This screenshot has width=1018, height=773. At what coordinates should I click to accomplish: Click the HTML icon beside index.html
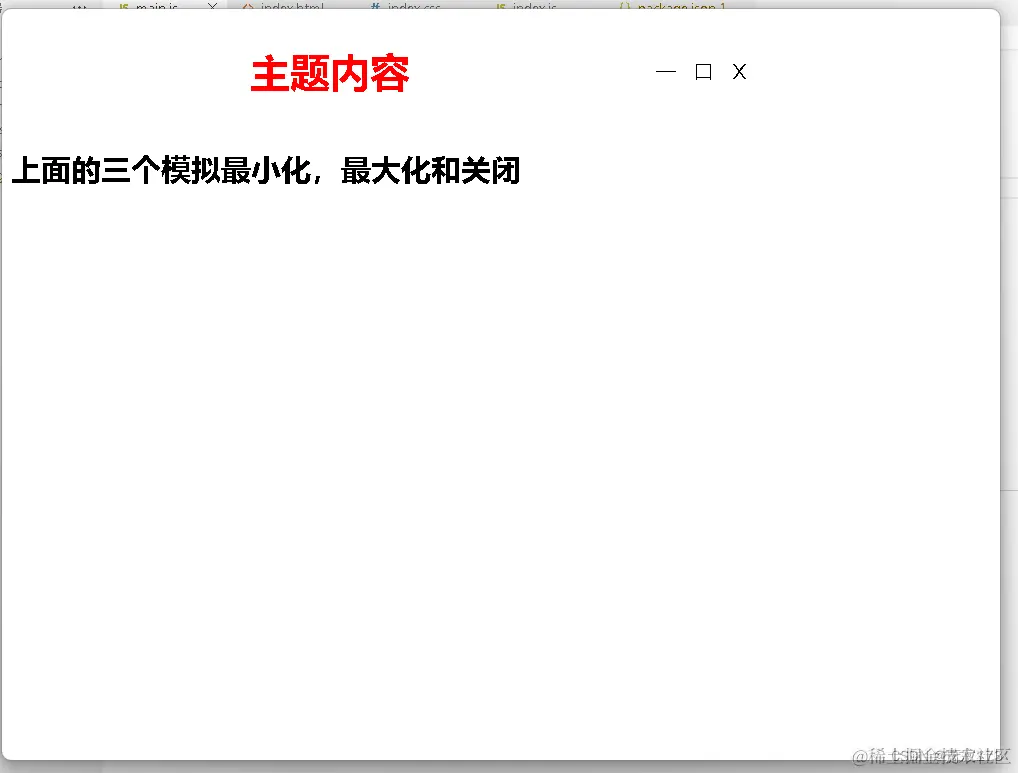pos(248,7)
